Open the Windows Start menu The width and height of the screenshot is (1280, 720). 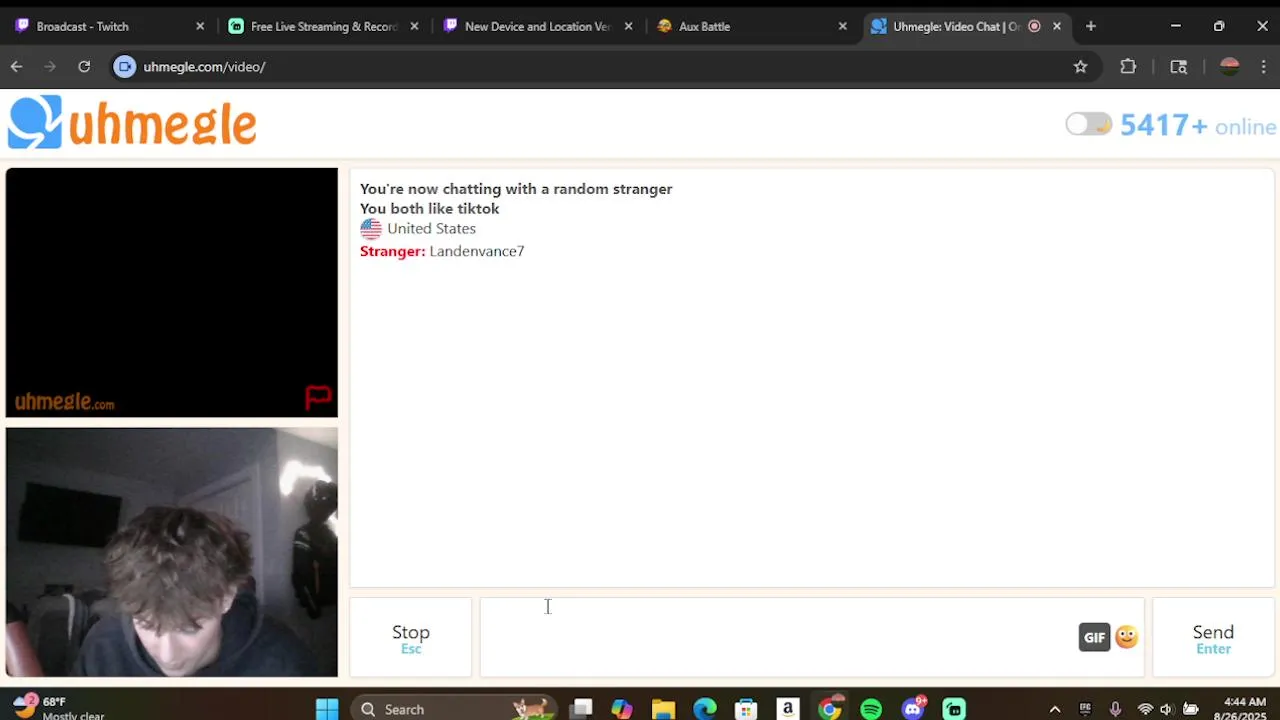coord(327,709)
